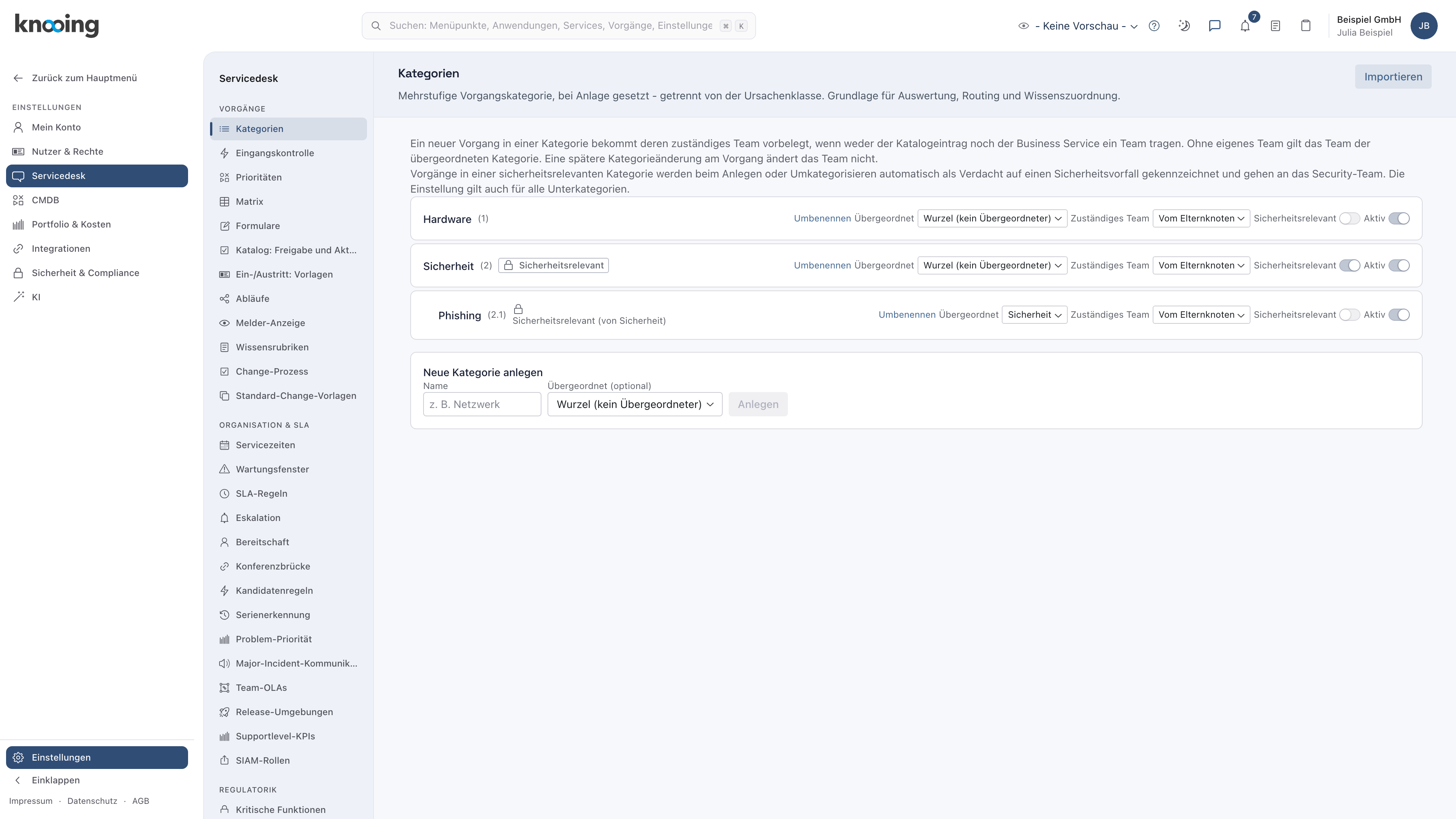Click the Integrationen link icon
This screenshot has height=819, width=1456.
point(18,249)
